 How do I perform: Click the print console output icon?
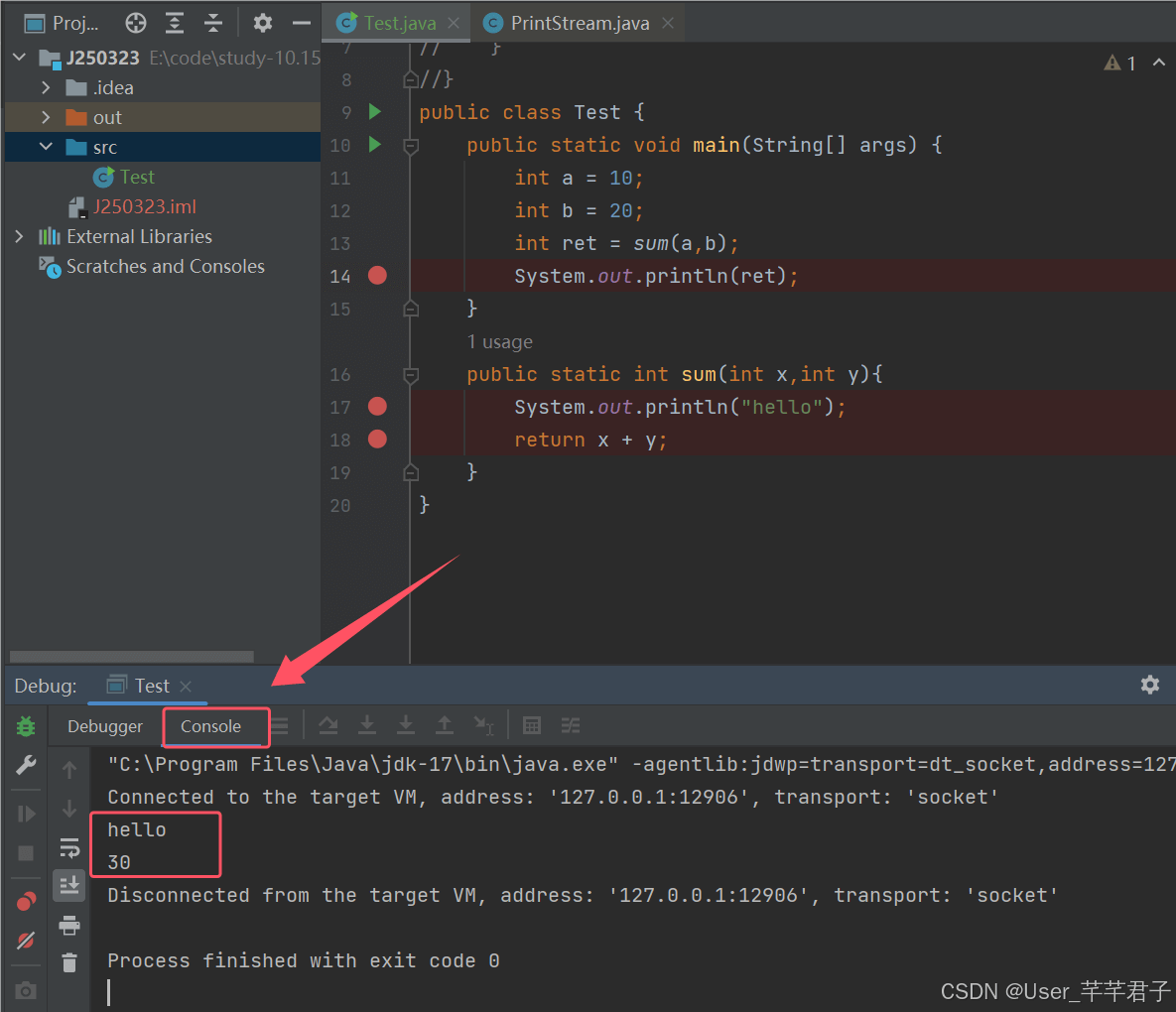tap(69, 925)
